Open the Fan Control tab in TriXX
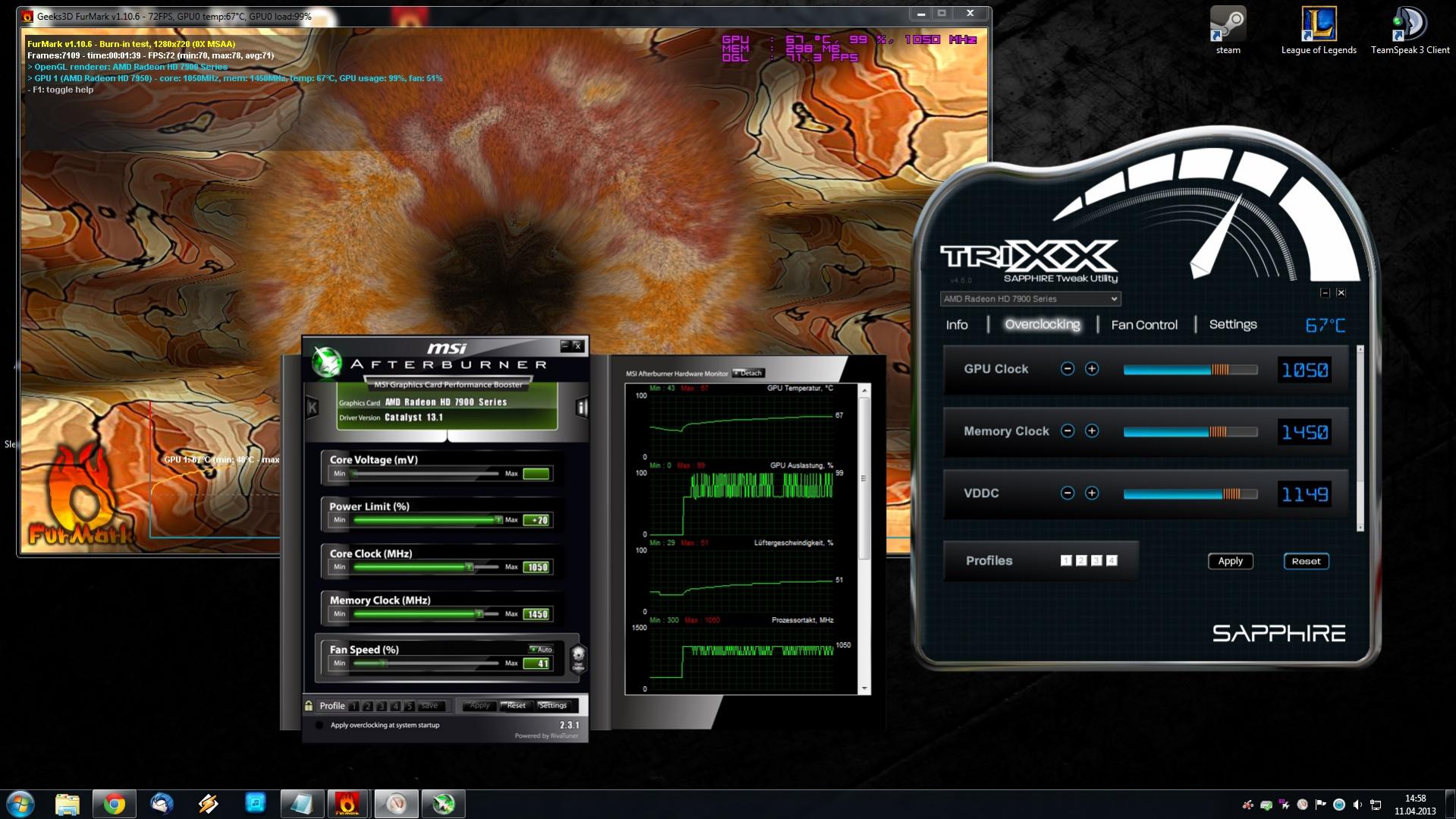The height and width of the screenshot is (819, 1456). (x=1144, y=325)
